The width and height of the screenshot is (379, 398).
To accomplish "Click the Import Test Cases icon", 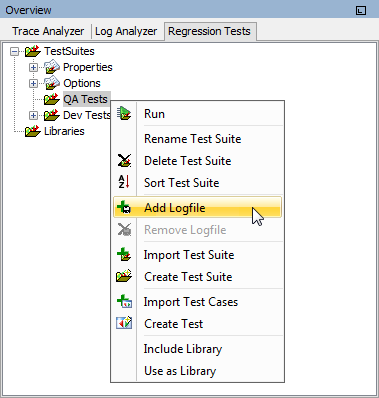I will [x=124, y=302].
